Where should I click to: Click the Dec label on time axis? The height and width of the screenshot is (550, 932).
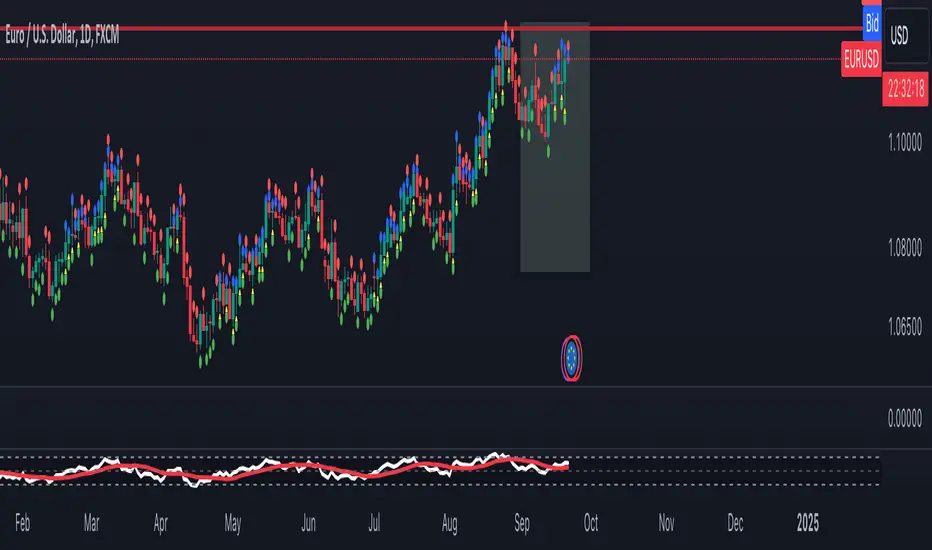point(735,523)
